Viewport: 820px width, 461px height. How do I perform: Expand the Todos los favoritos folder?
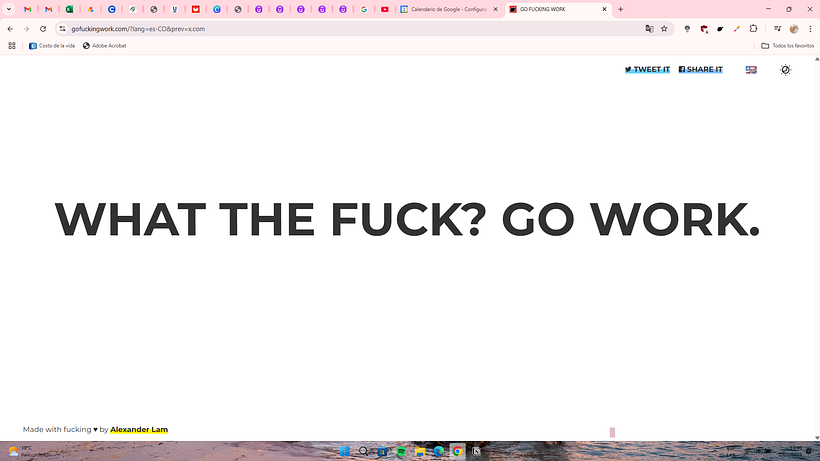pos(787,46)
